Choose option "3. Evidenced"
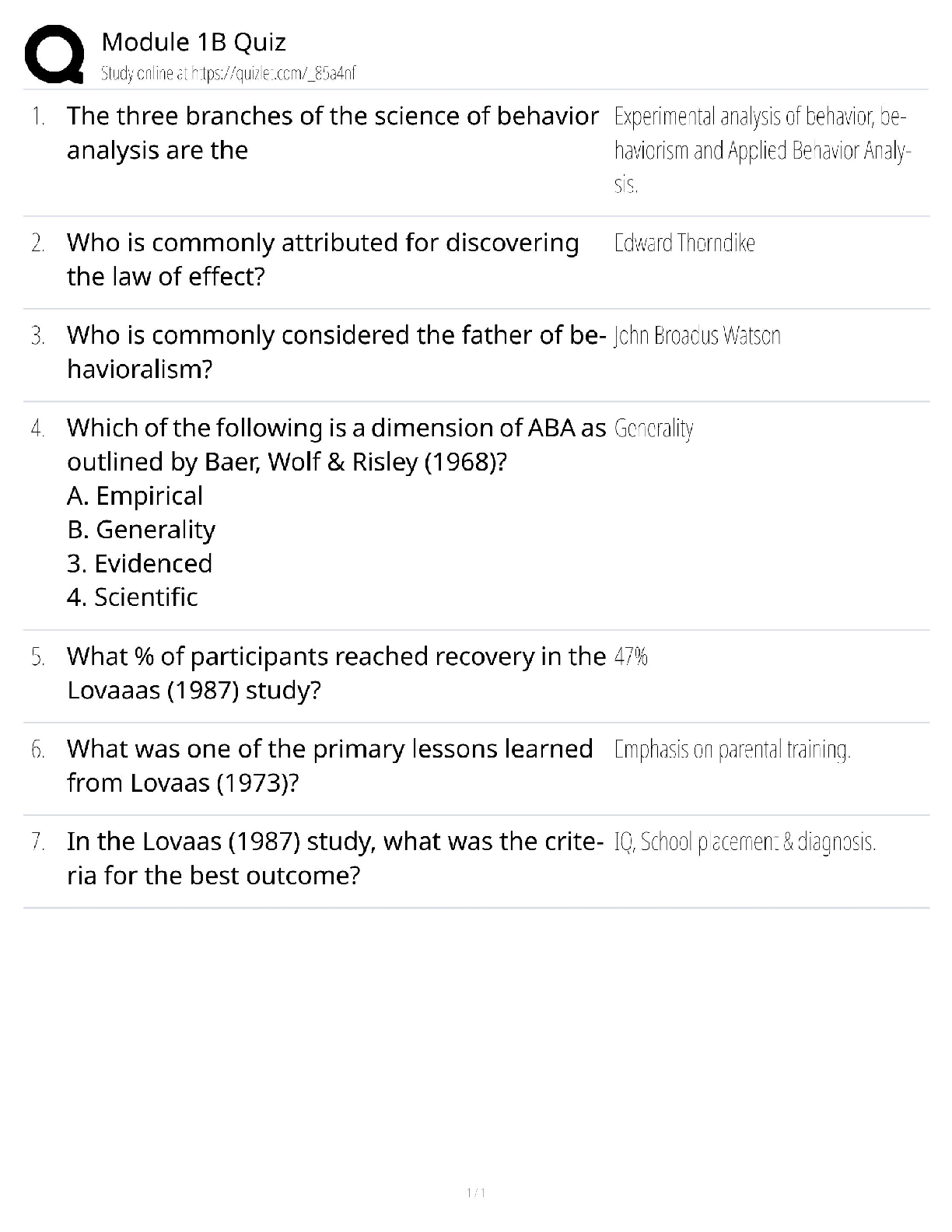 click(139, 563)
